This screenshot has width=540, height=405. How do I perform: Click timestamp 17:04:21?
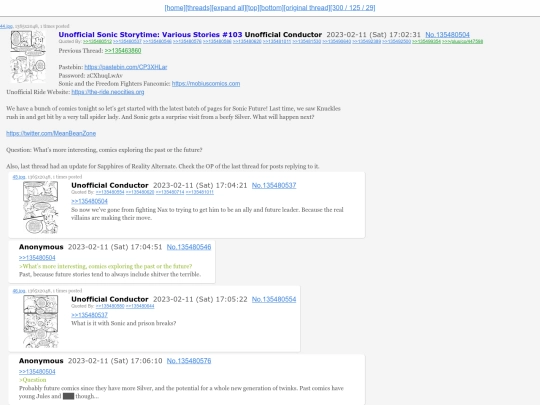[200, 185]
